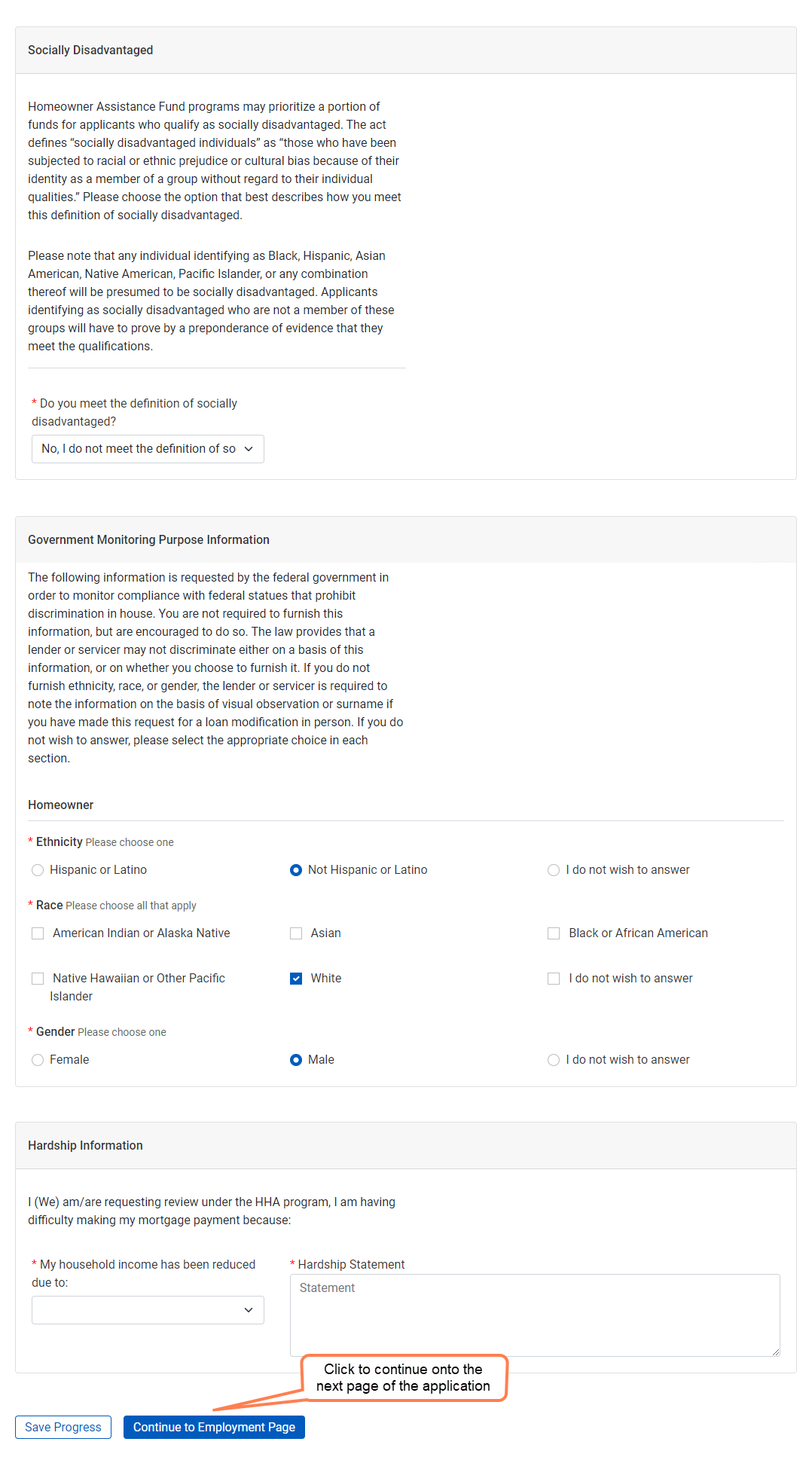Check 'I do not wish to answer' for race
The width and height of the screenshot is (812, 1460).
click(554, 979)
